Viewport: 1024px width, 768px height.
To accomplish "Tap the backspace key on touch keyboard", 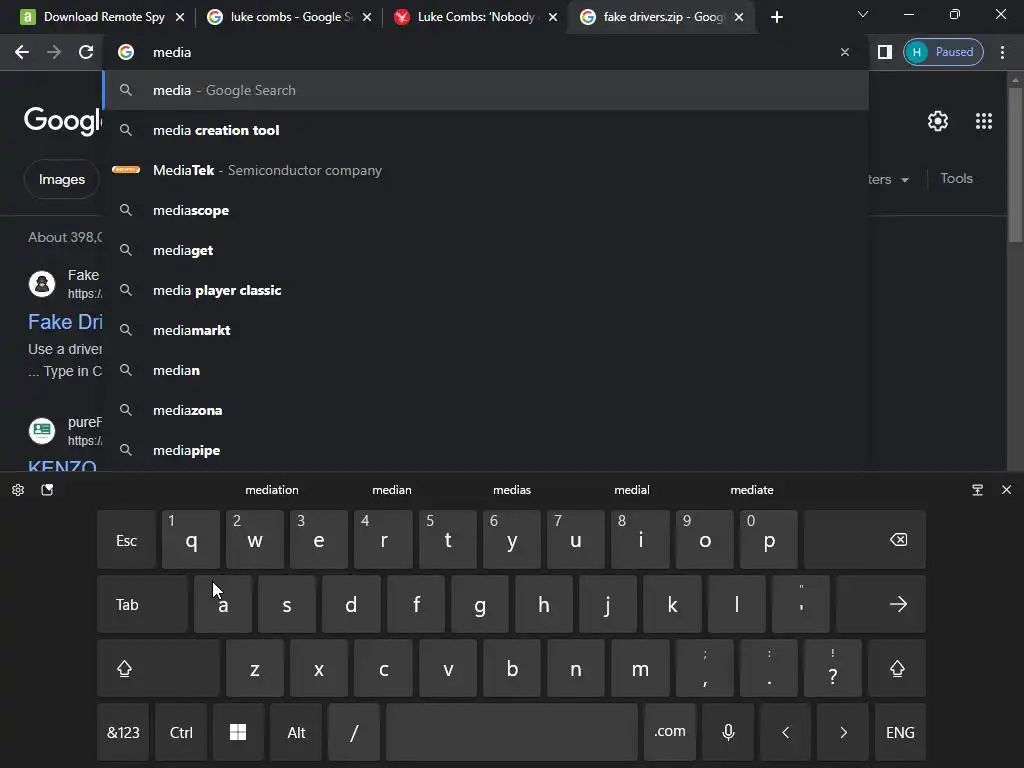I will [865, 539].
